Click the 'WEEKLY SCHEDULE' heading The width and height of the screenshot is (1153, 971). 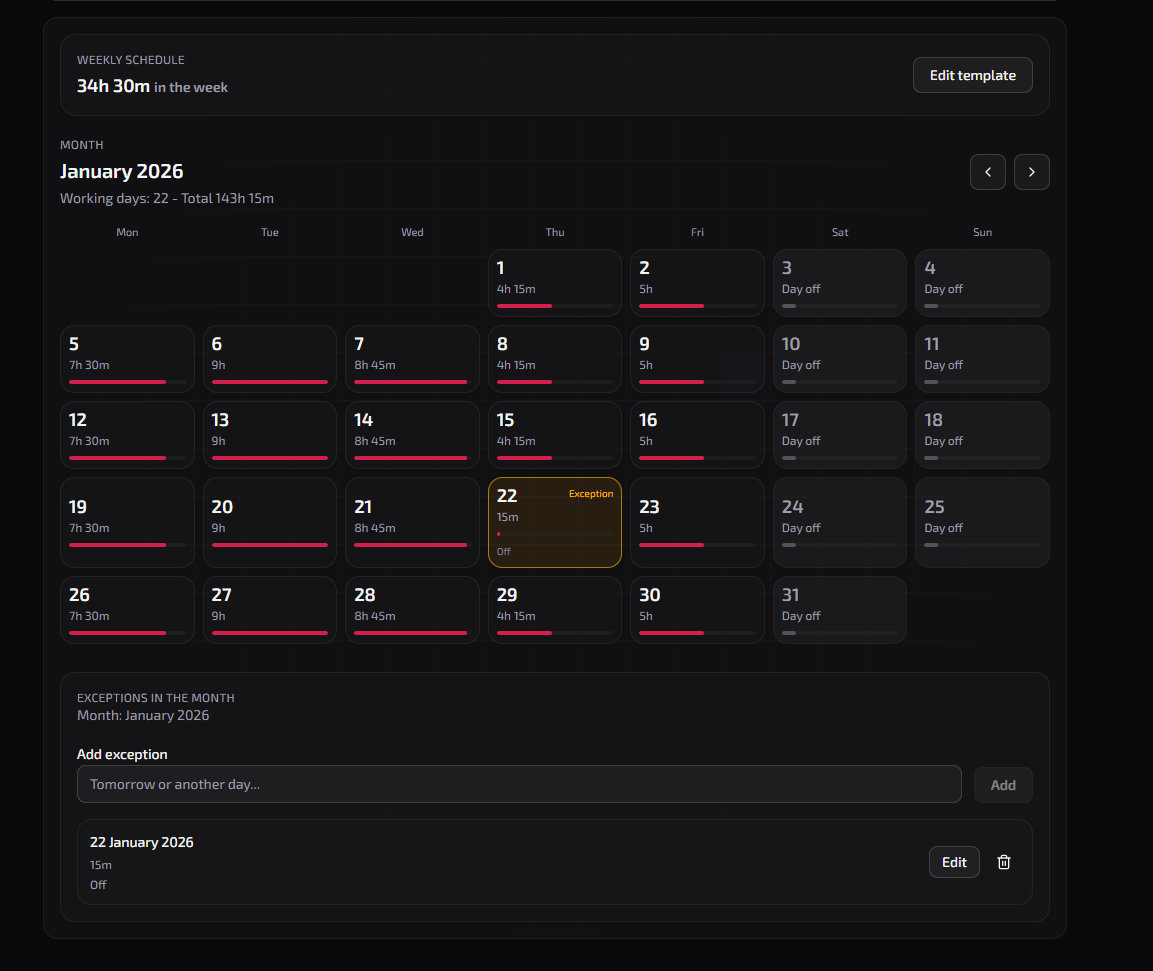(x=131, y=60)
